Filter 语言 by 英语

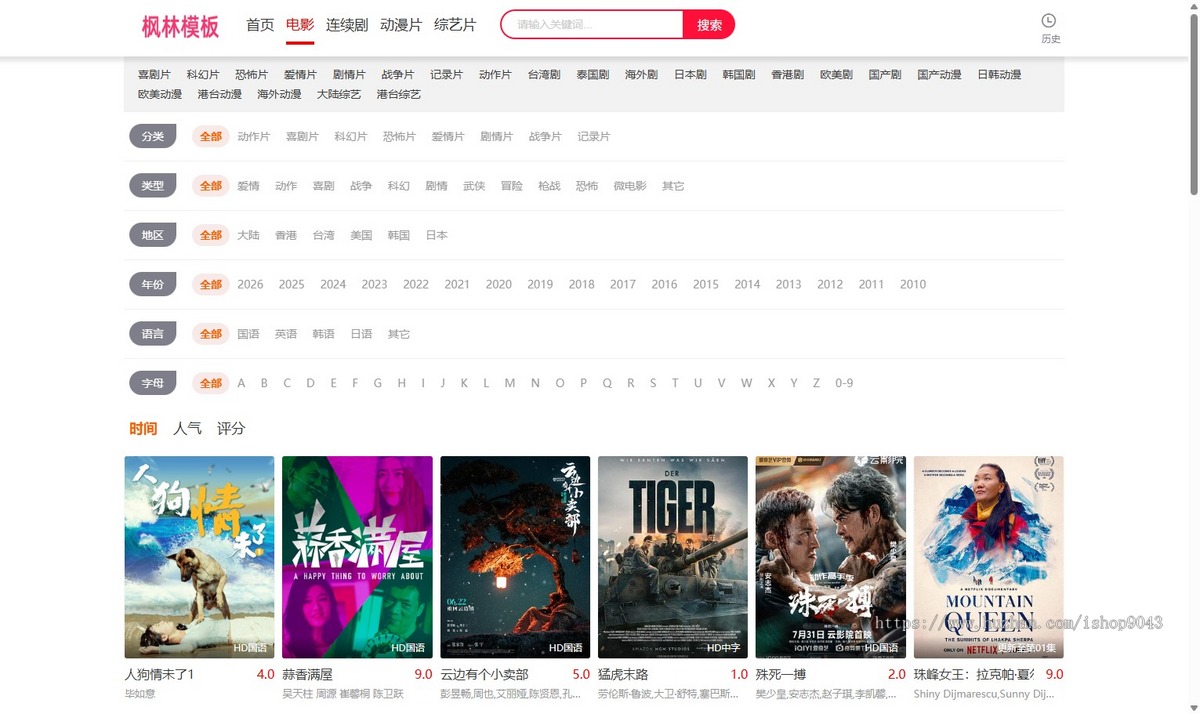click(x=286, y=334)
